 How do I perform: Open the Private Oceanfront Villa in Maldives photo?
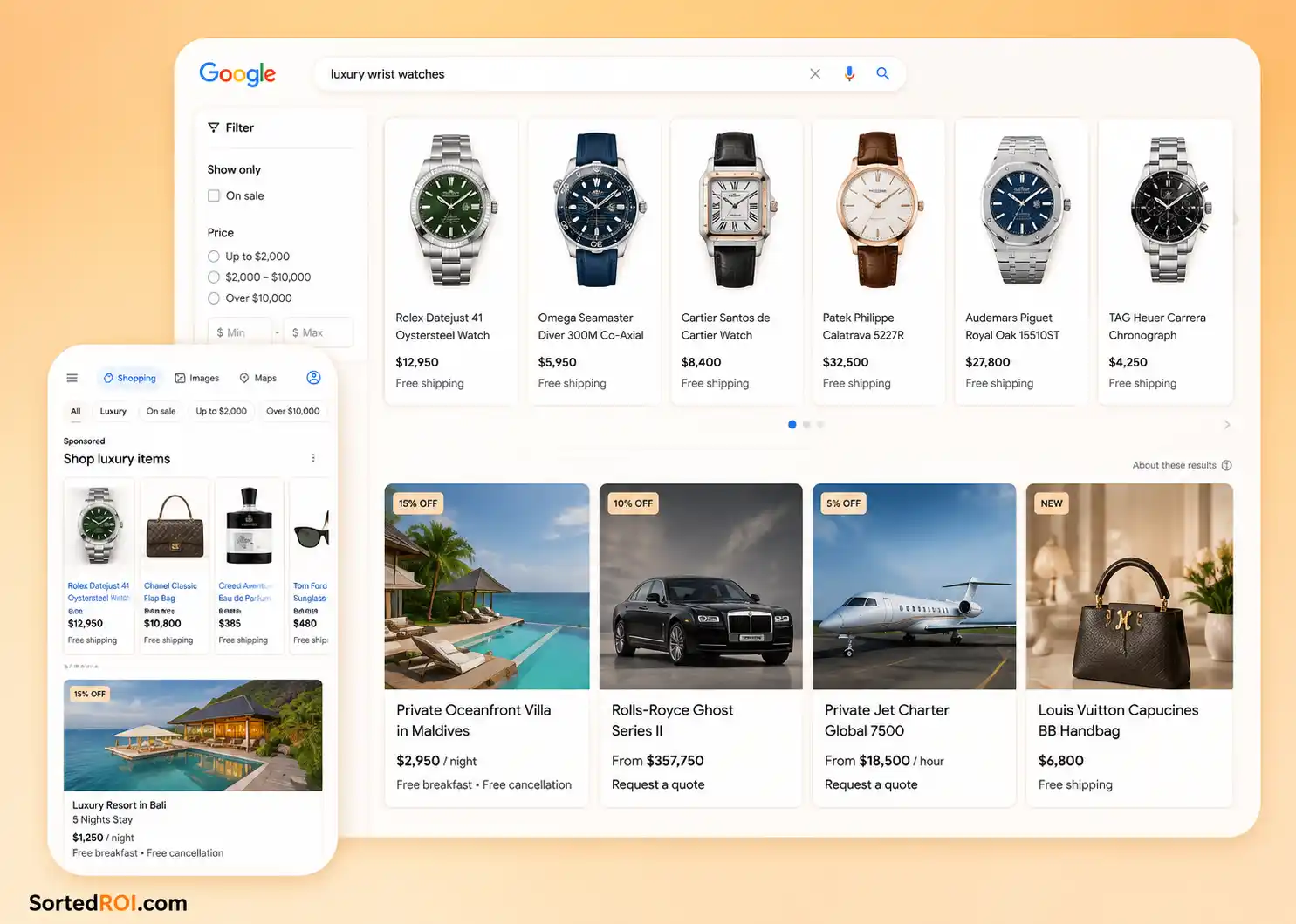pos(487,586)
